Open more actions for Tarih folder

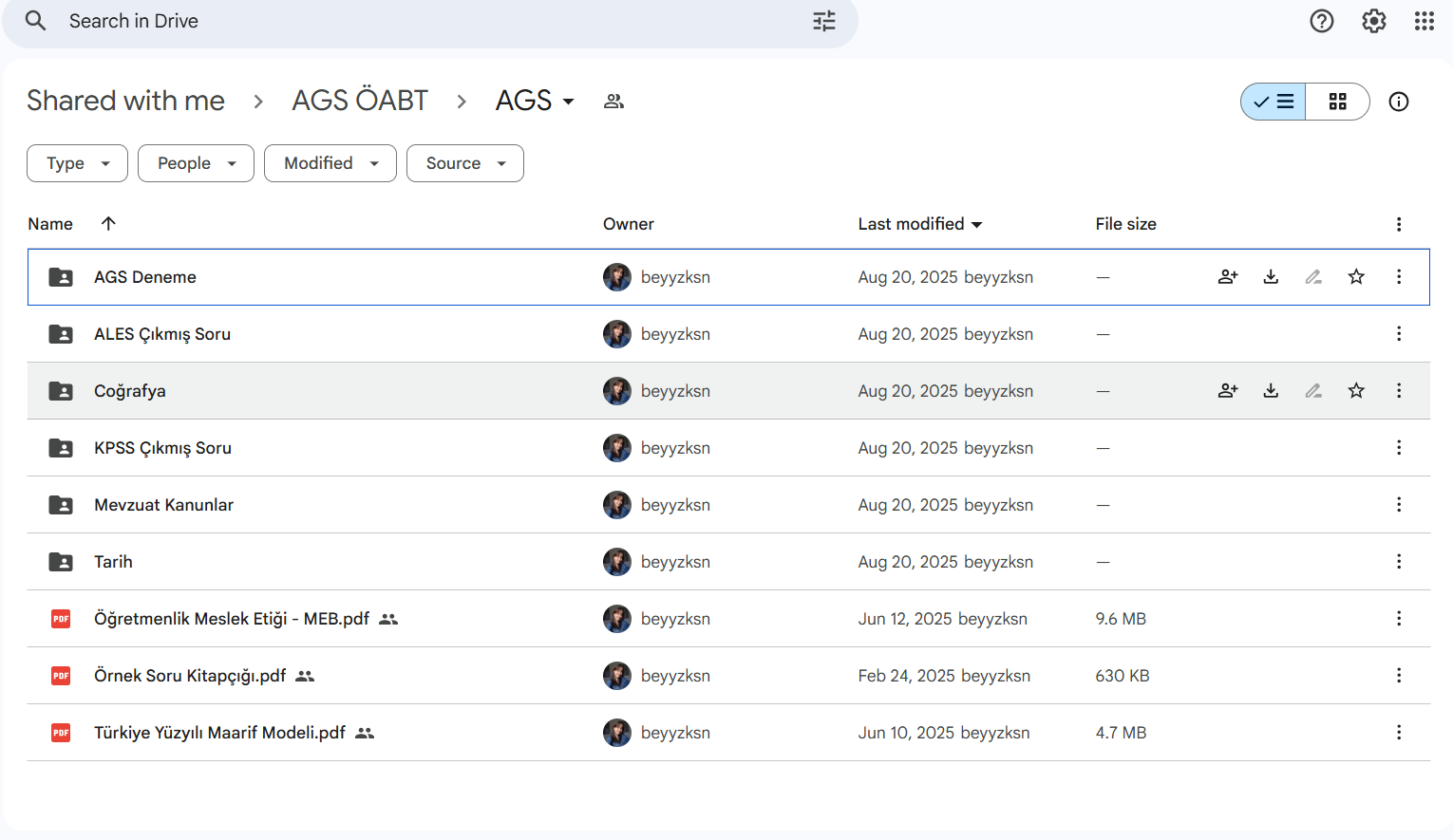1399,562
